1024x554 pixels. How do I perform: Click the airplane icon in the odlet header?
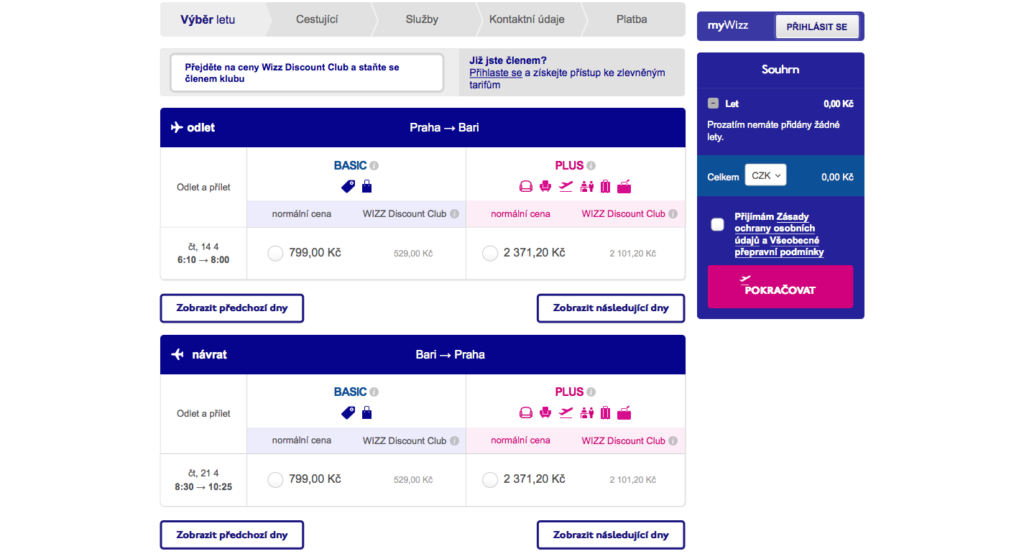176,127
